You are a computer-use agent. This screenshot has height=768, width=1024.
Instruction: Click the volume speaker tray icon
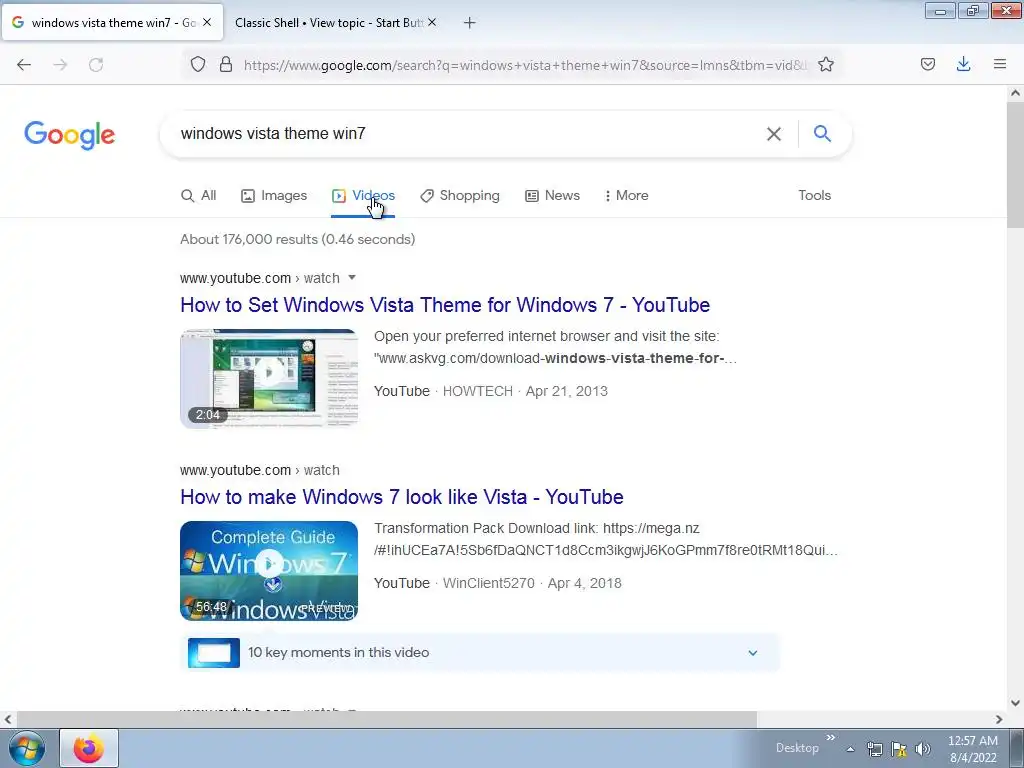pos(923,749)
